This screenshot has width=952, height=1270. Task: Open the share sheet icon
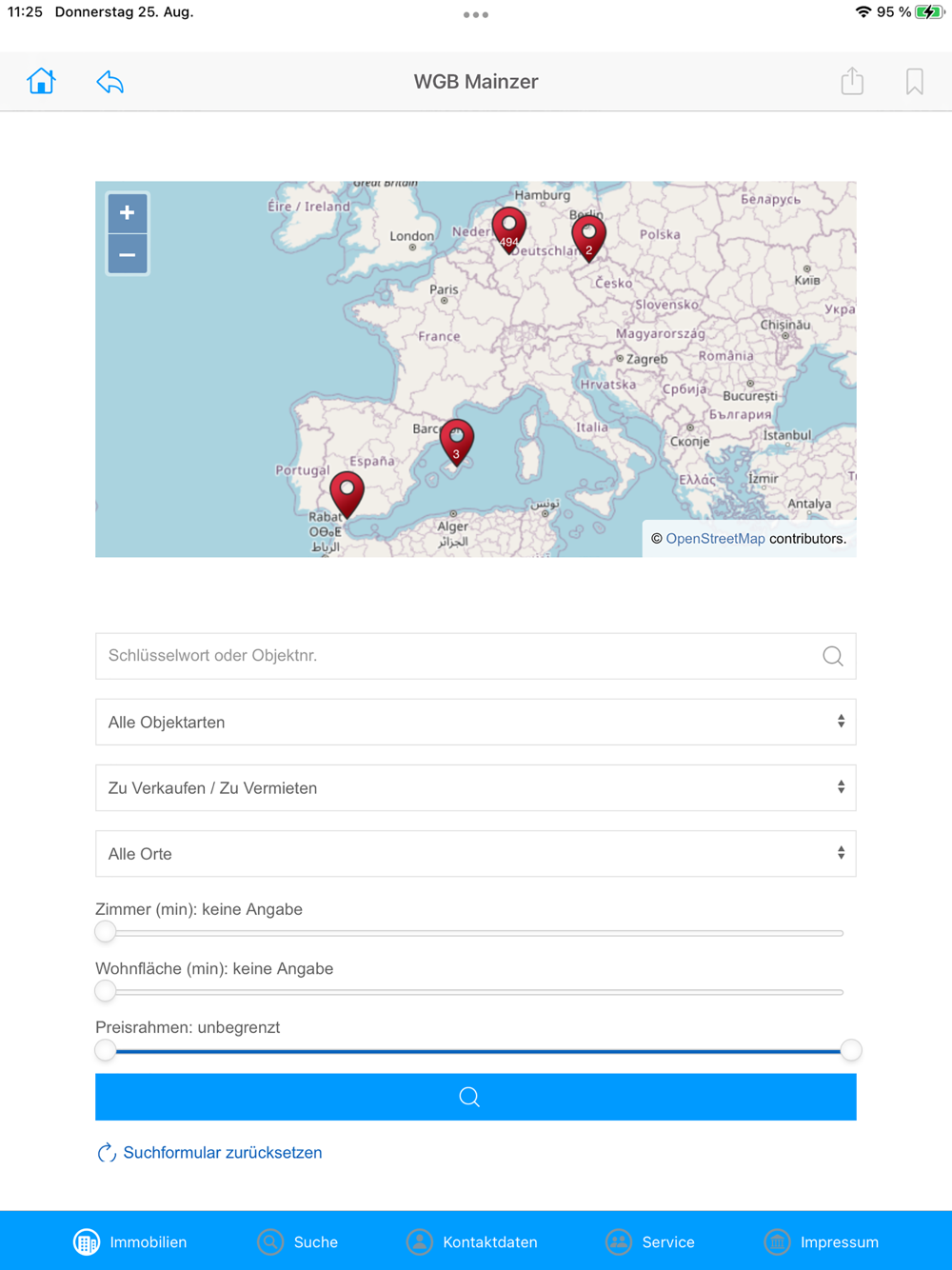(x=852, y=81)
